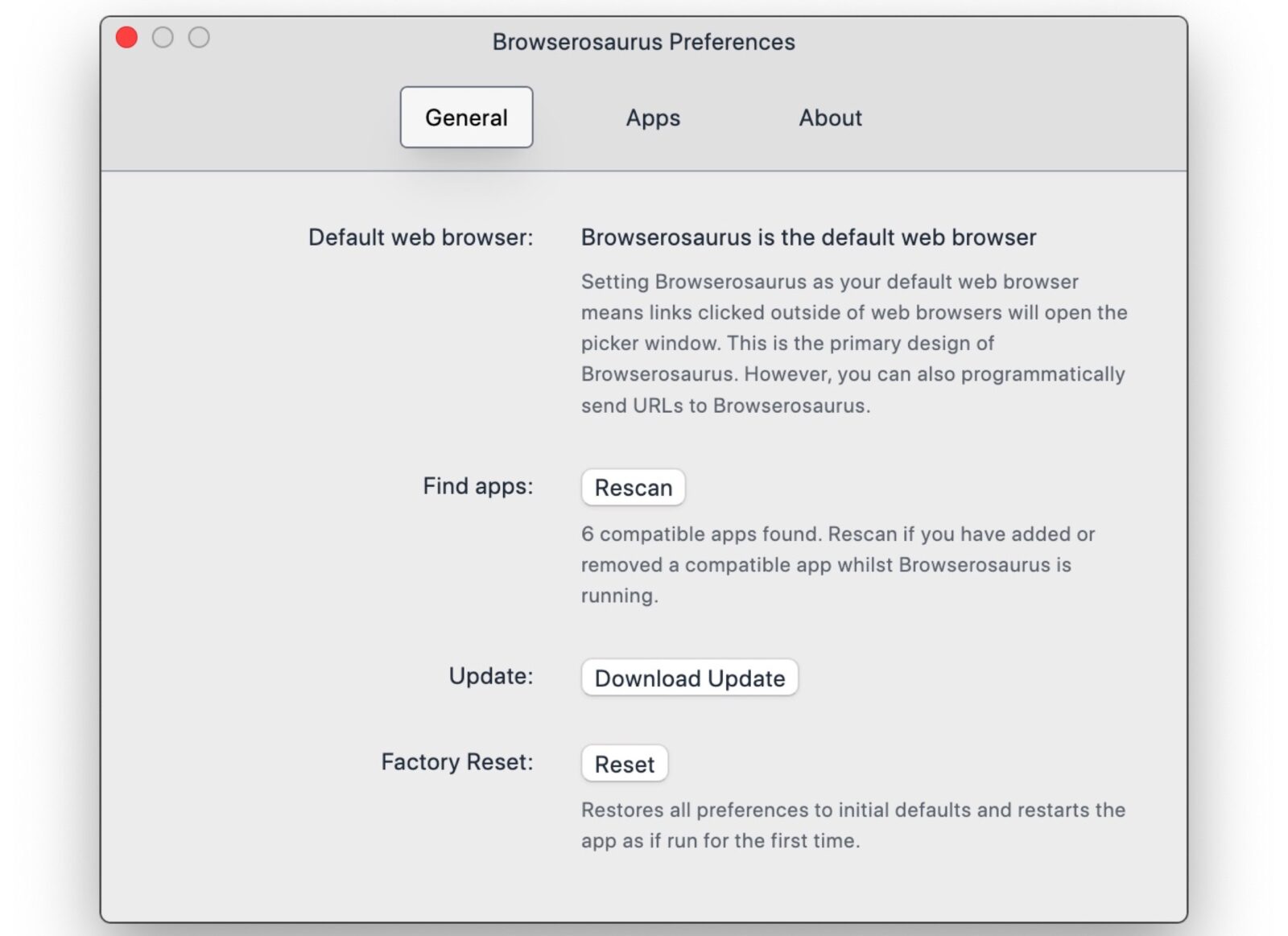The height and width of the screenshot is (936, 1288).
Task: Click empty toolbar space right of About
Action: [1022, 118]
